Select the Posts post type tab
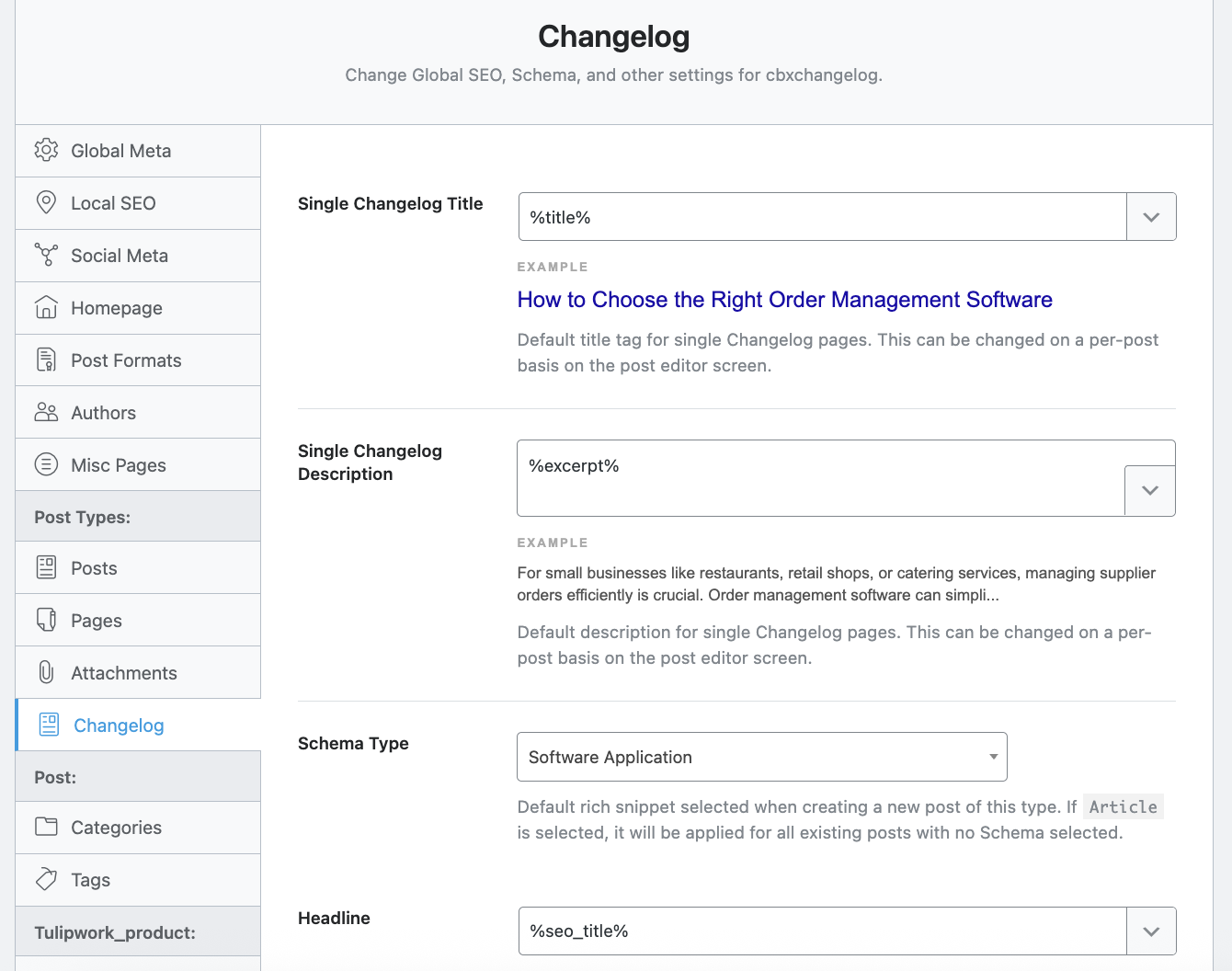 pos(138,568)
